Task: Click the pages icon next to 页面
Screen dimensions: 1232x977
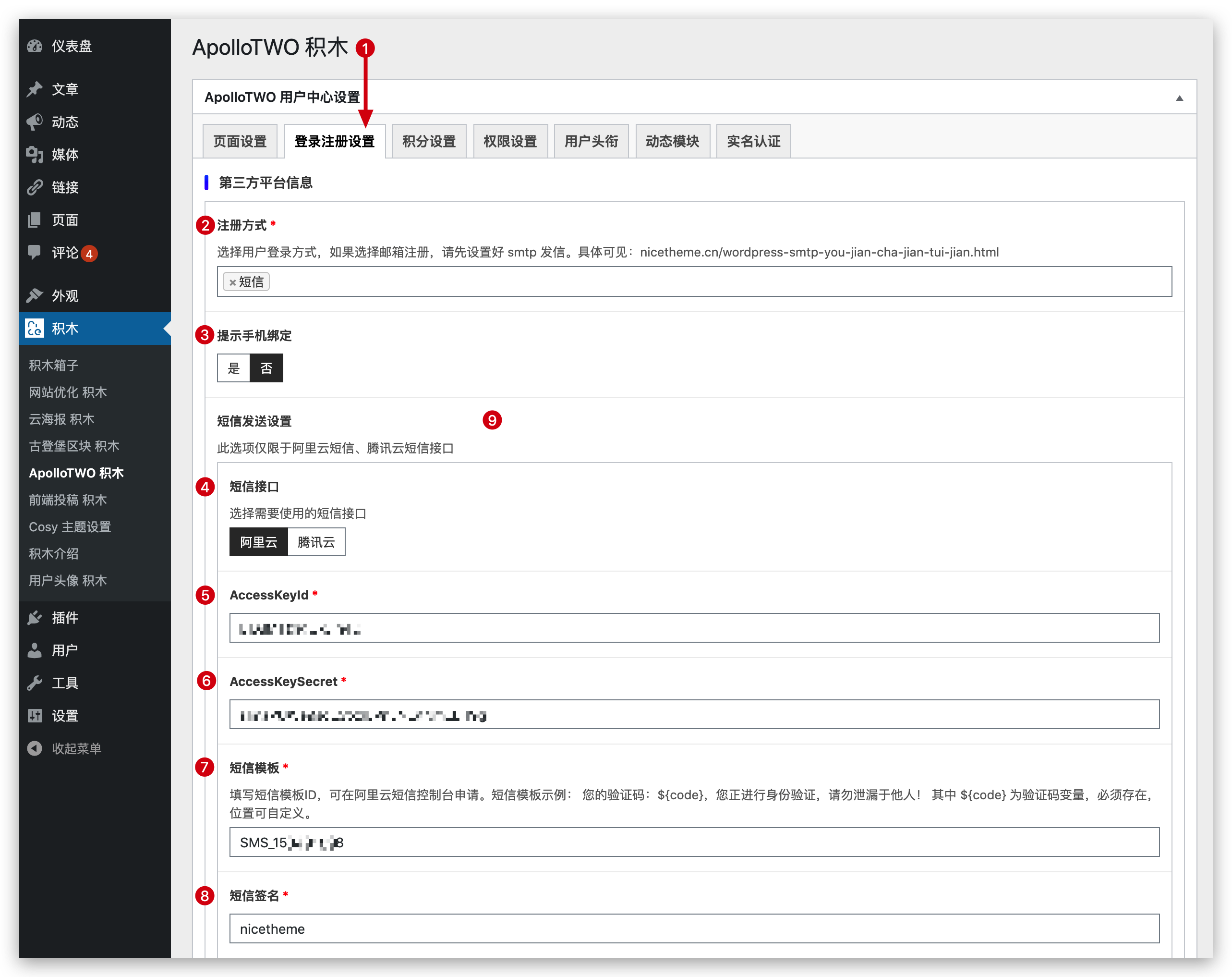Action: click(35, 220)
